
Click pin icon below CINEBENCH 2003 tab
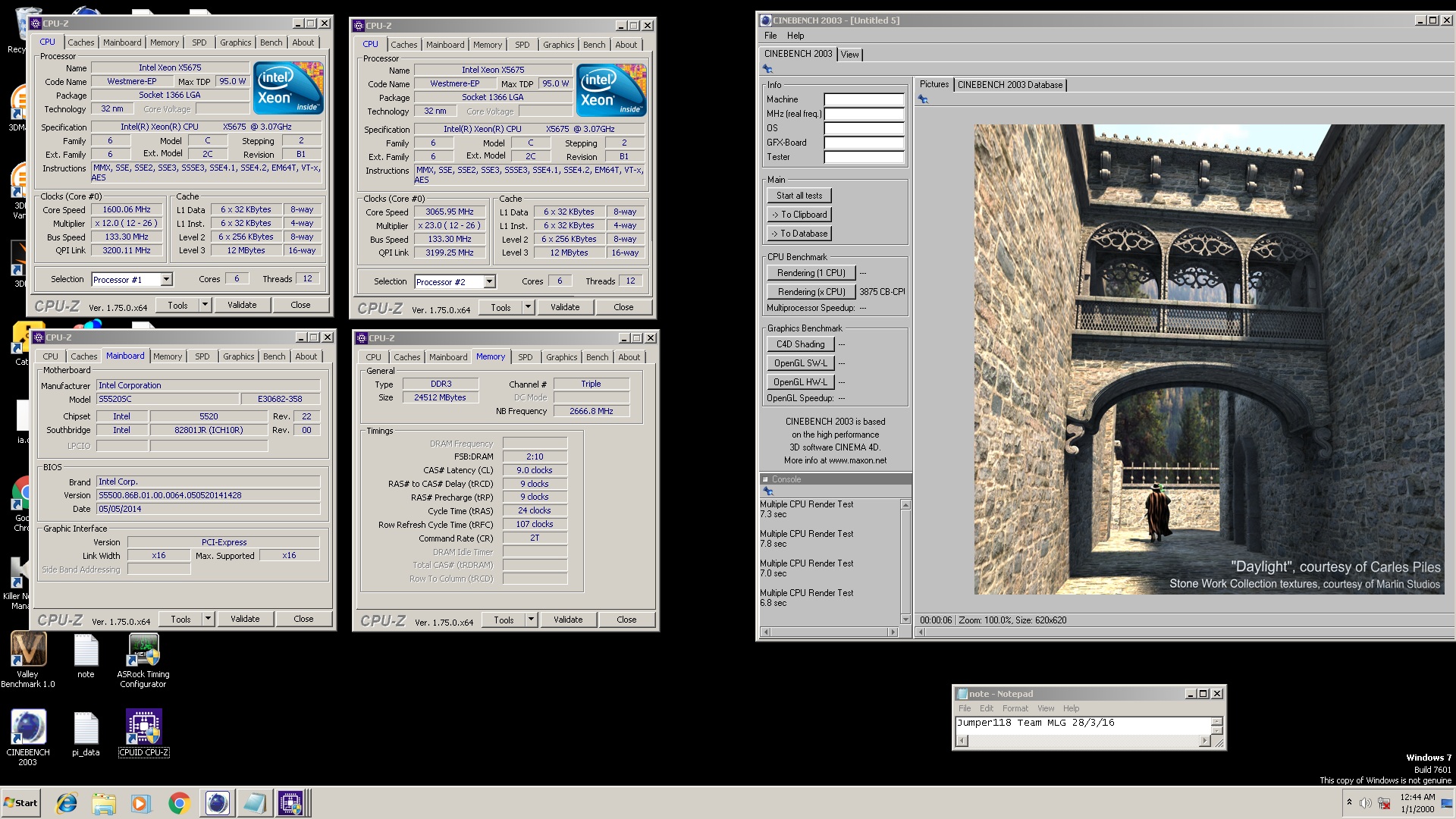767,69
